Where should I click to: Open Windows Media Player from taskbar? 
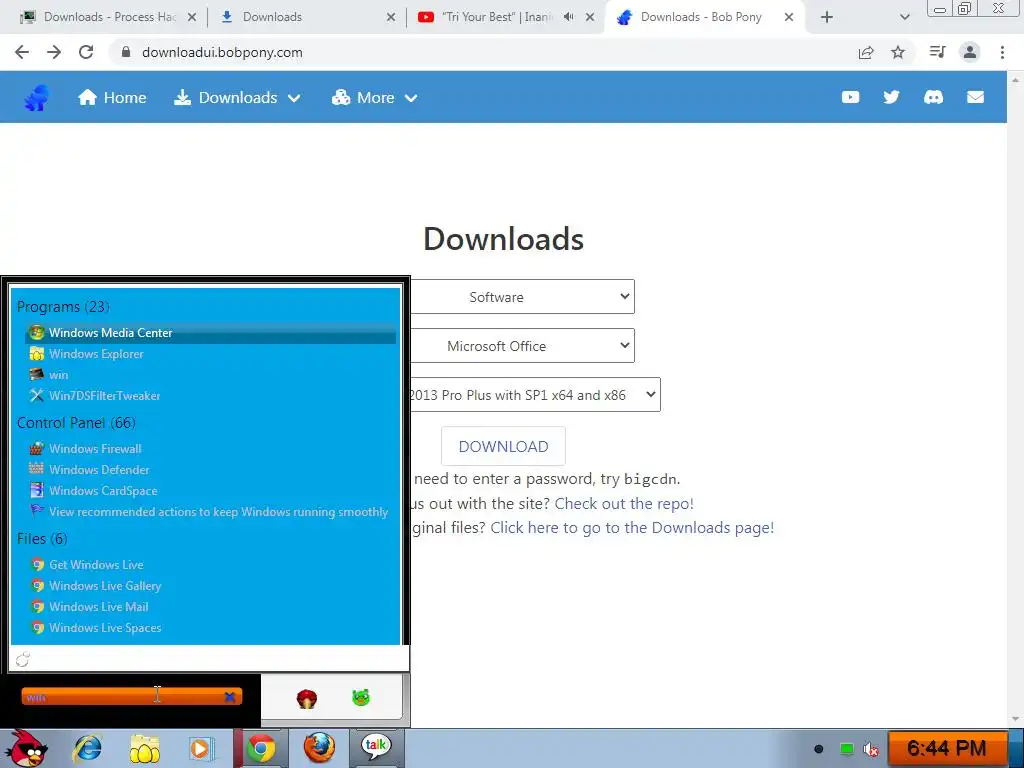(200, 749)
